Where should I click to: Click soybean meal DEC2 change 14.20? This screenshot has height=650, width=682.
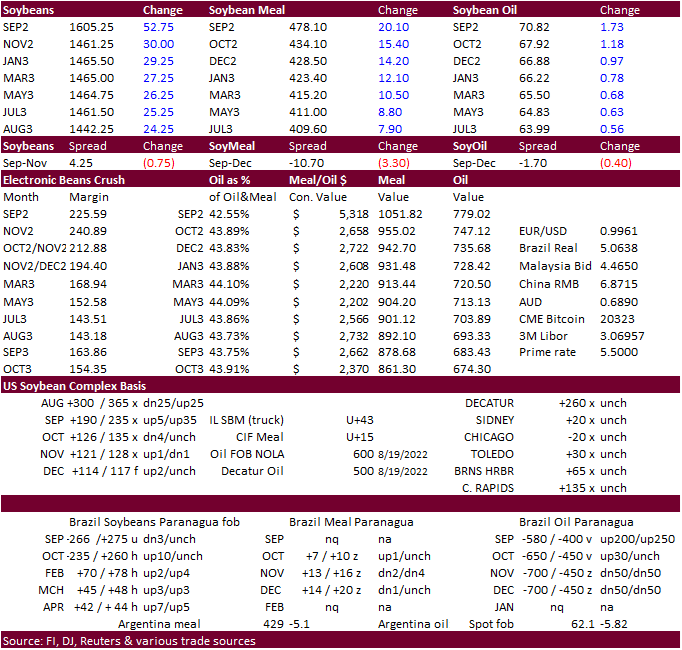tap(394, 61)
